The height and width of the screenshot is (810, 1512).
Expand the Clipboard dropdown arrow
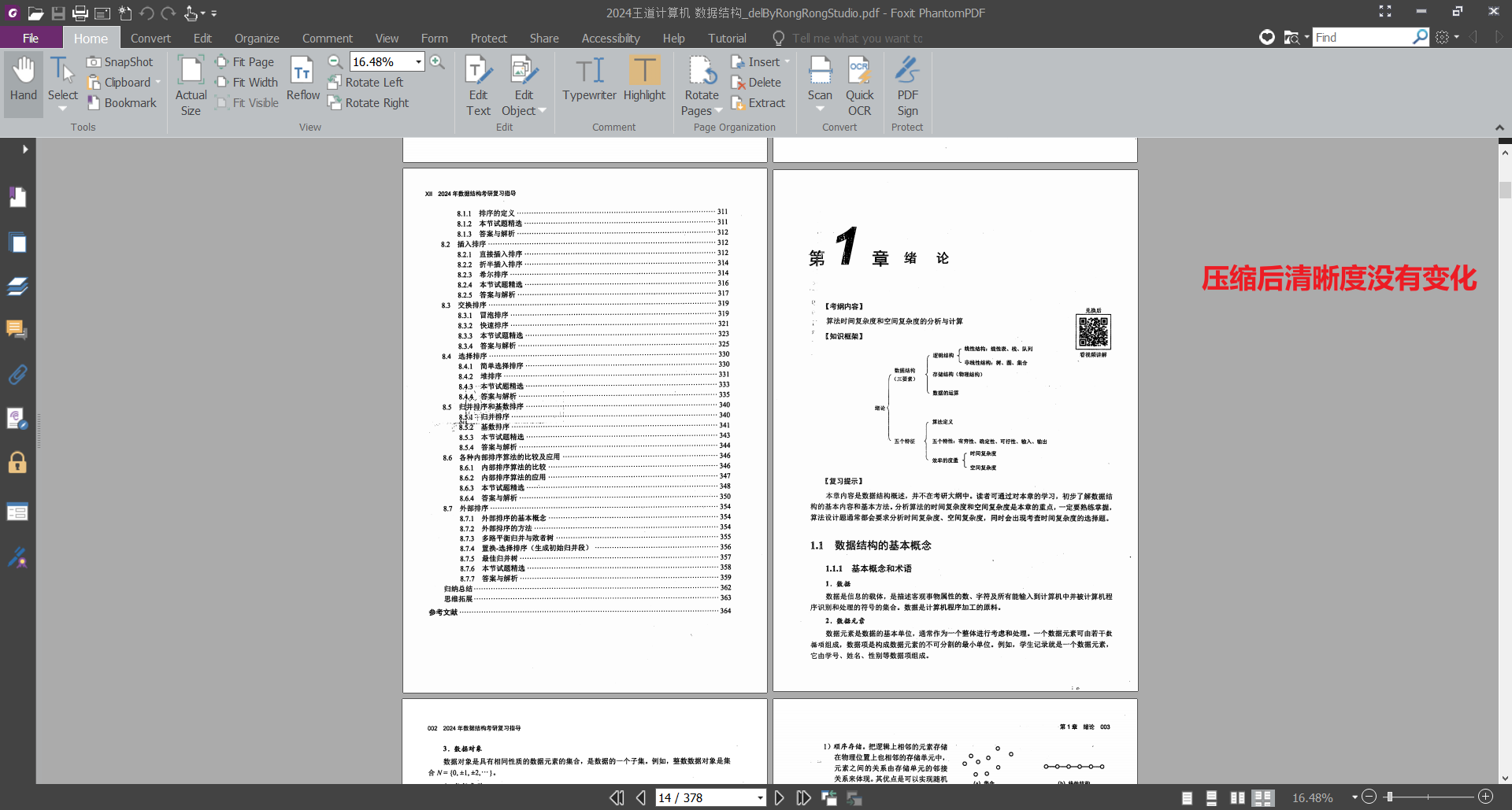[x=157, y=83]
